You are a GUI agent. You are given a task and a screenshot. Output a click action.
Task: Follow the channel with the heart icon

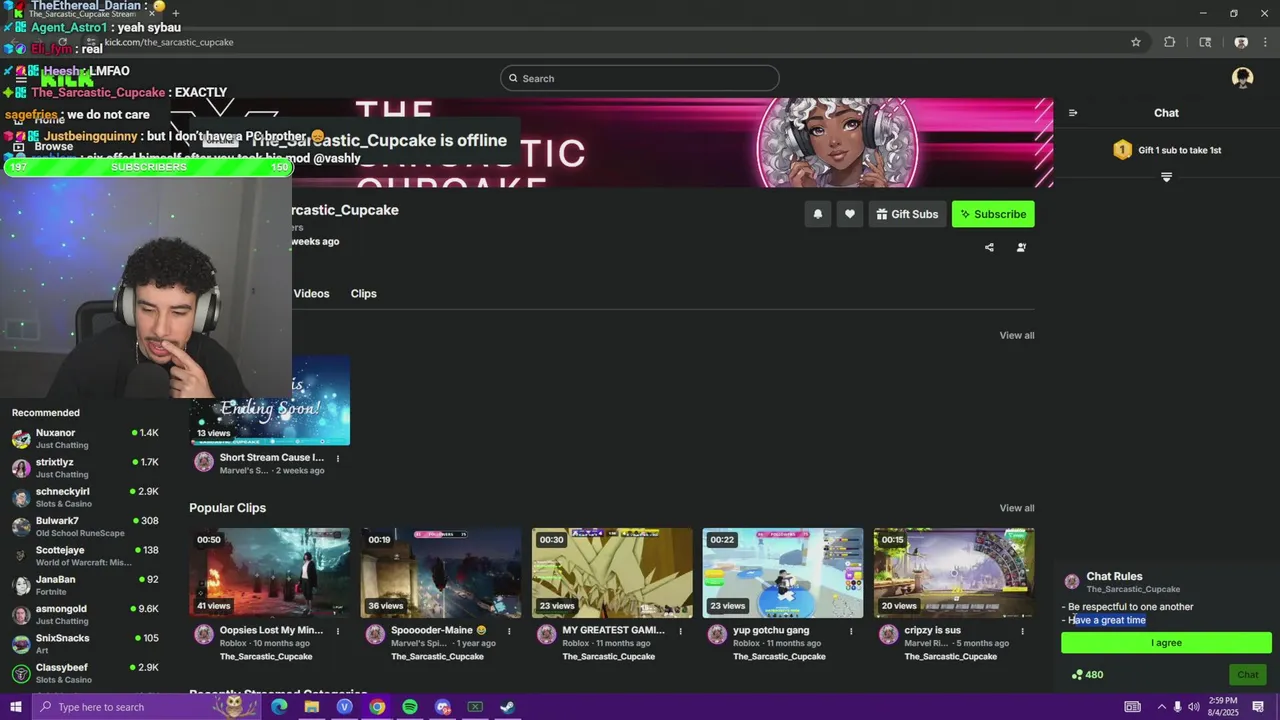(850, 214)
